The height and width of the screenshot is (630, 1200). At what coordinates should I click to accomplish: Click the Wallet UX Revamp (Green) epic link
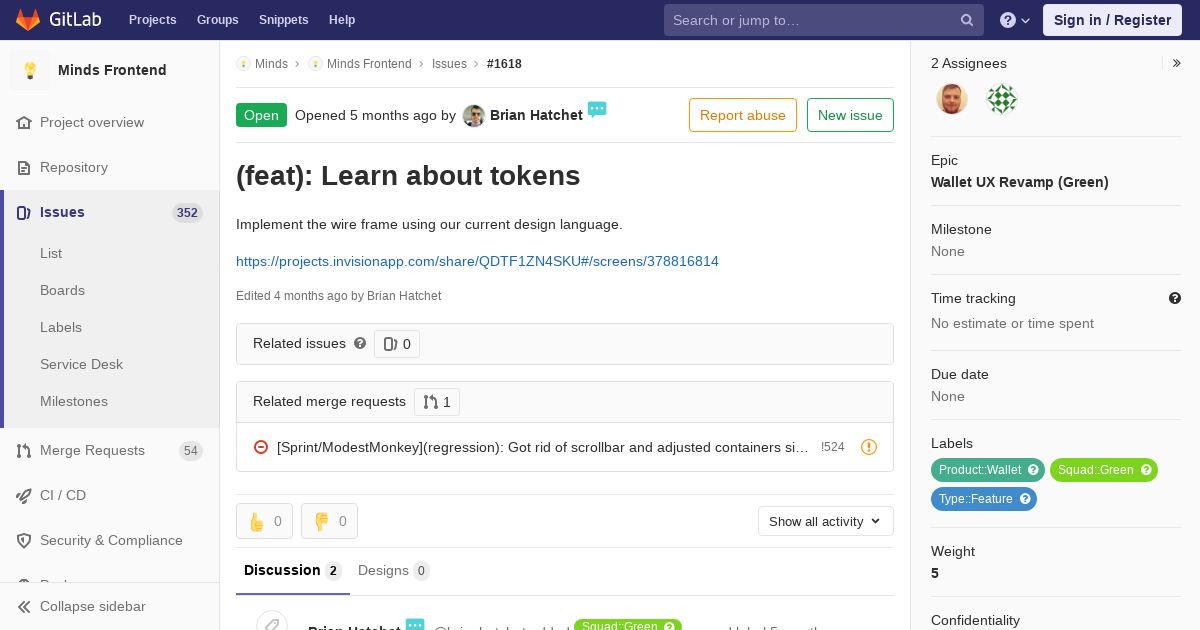coord(1019,182)
